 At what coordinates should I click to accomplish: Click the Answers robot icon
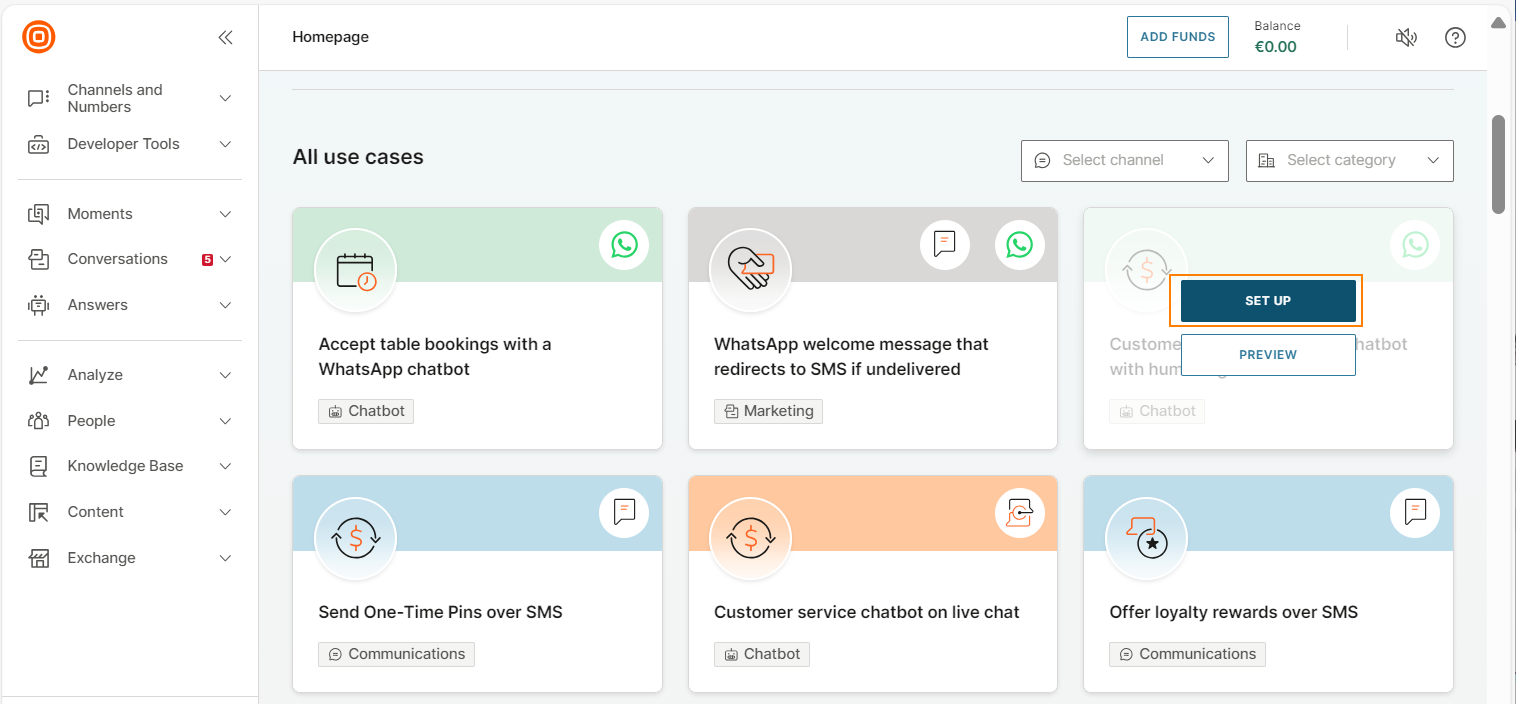38,305
